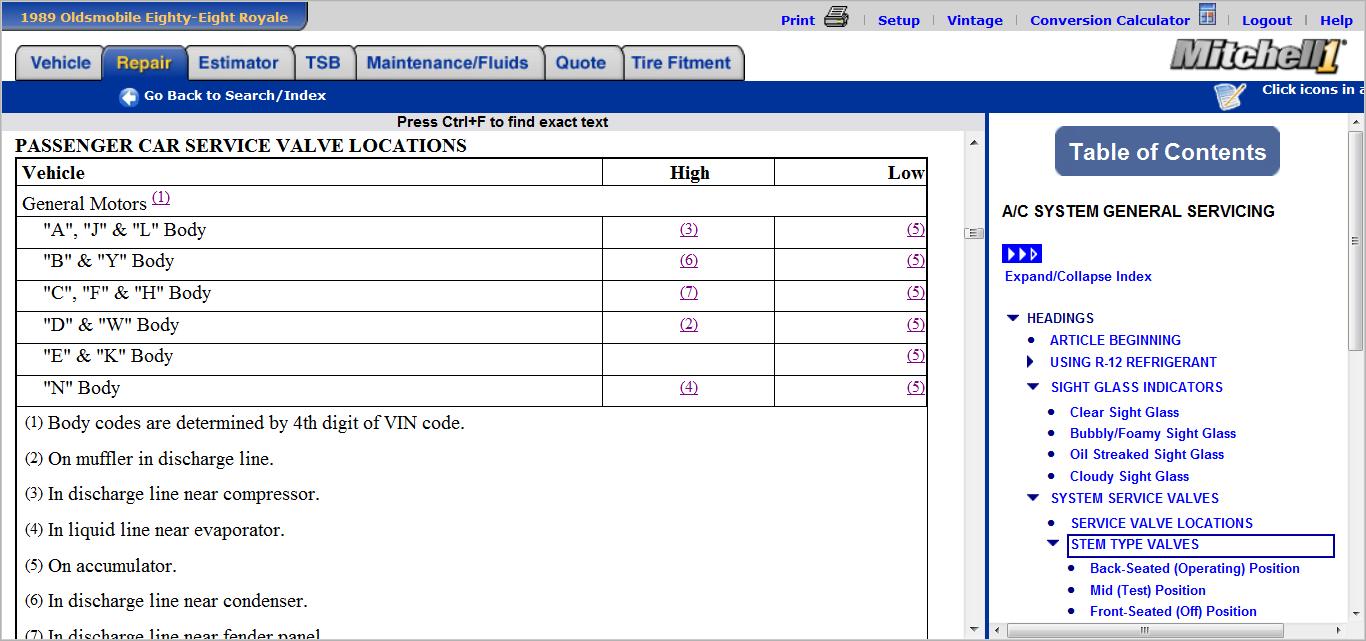Viewport: 1366px width, 641px height.
Task: Open the SERVICE VALVE LOCATIONS entry
Action: (x=1162, y=523)
